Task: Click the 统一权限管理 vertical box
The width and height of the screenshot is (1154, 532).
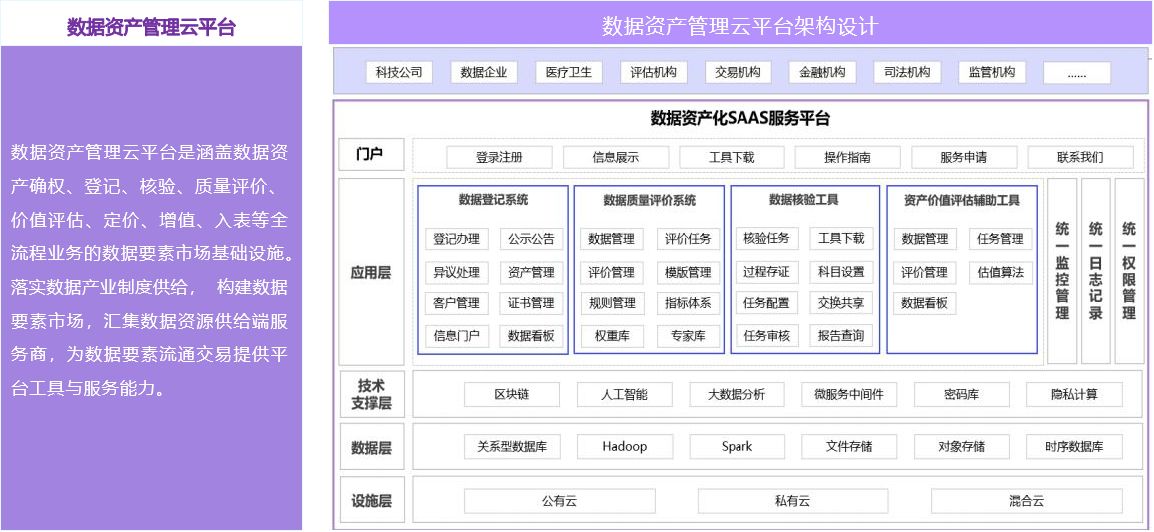Action: coord(1129,271)
